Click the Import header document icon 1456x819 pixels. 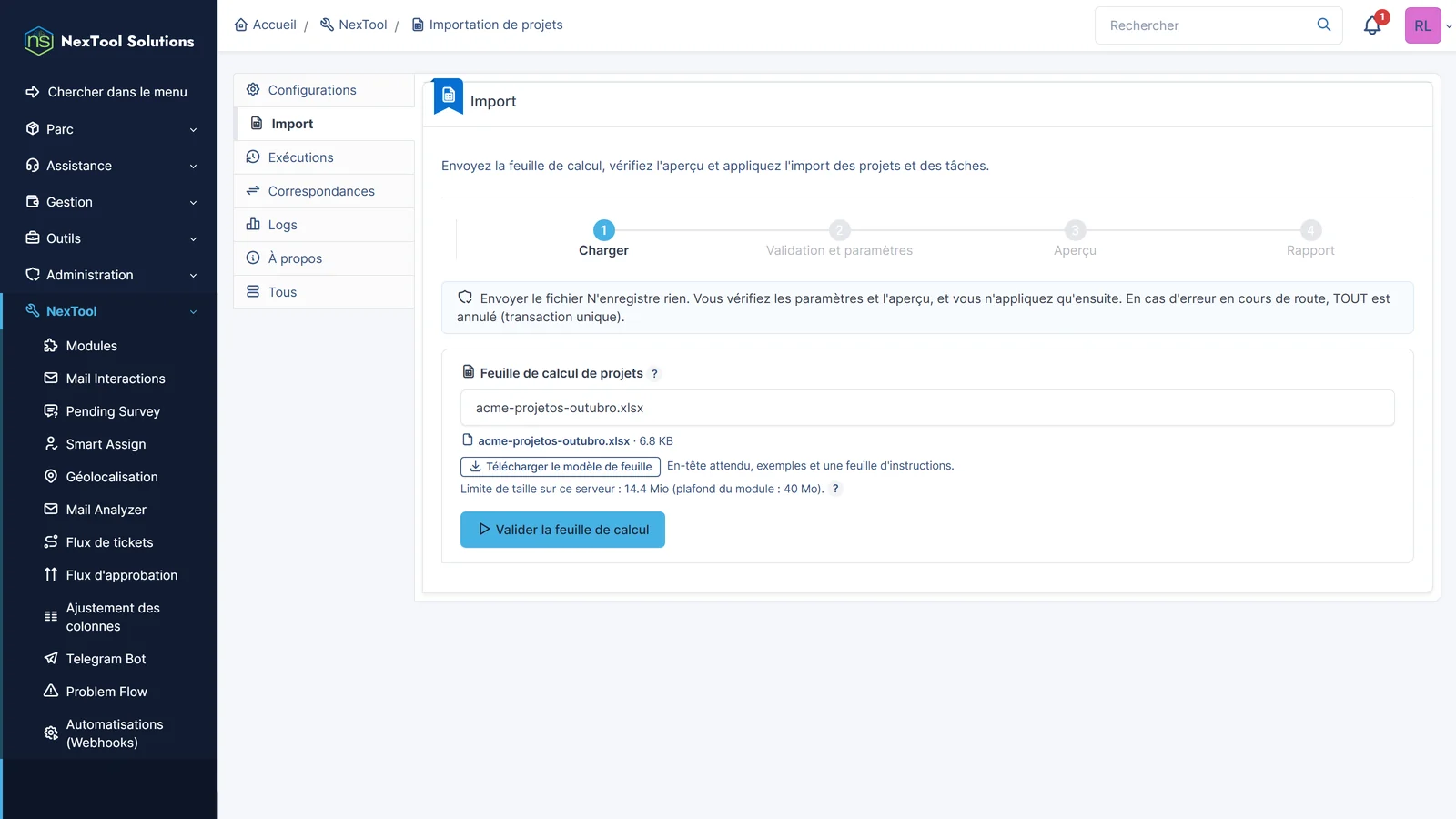(x=449, y=96)
